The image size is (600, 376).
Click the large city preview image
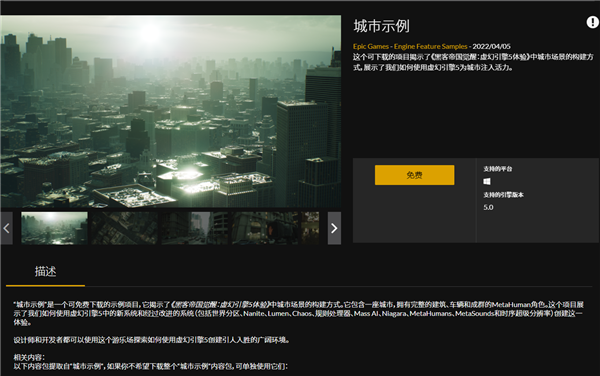[171, 111]
